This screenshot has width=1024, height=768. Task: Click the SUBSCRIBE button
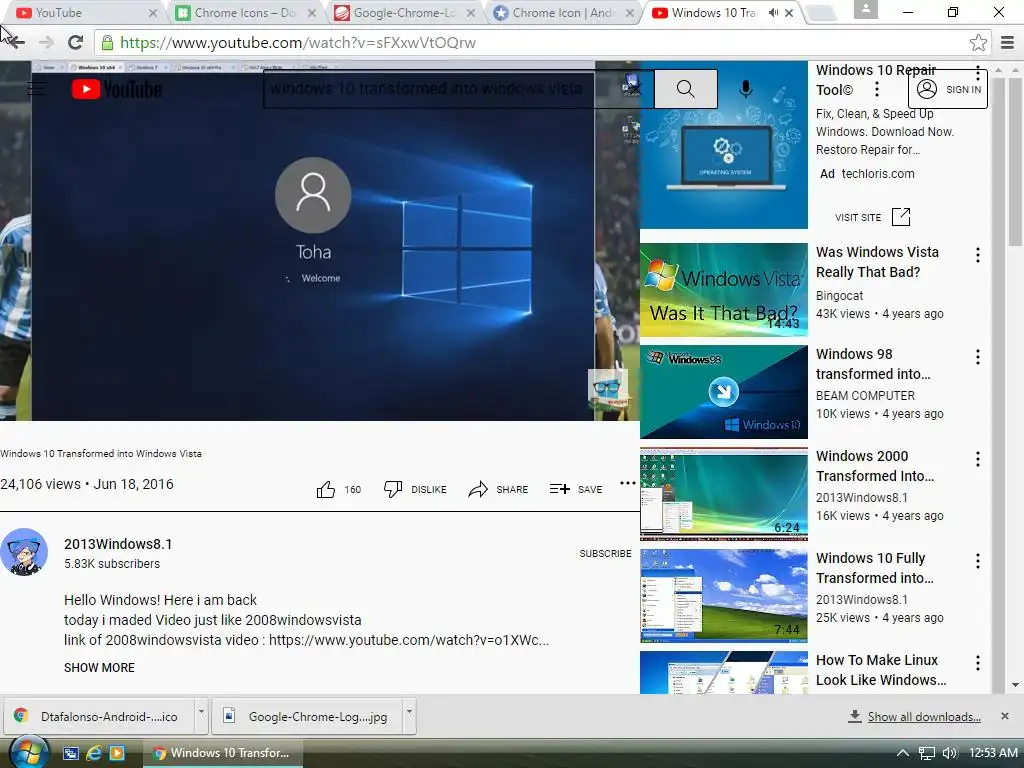(605, 553)
